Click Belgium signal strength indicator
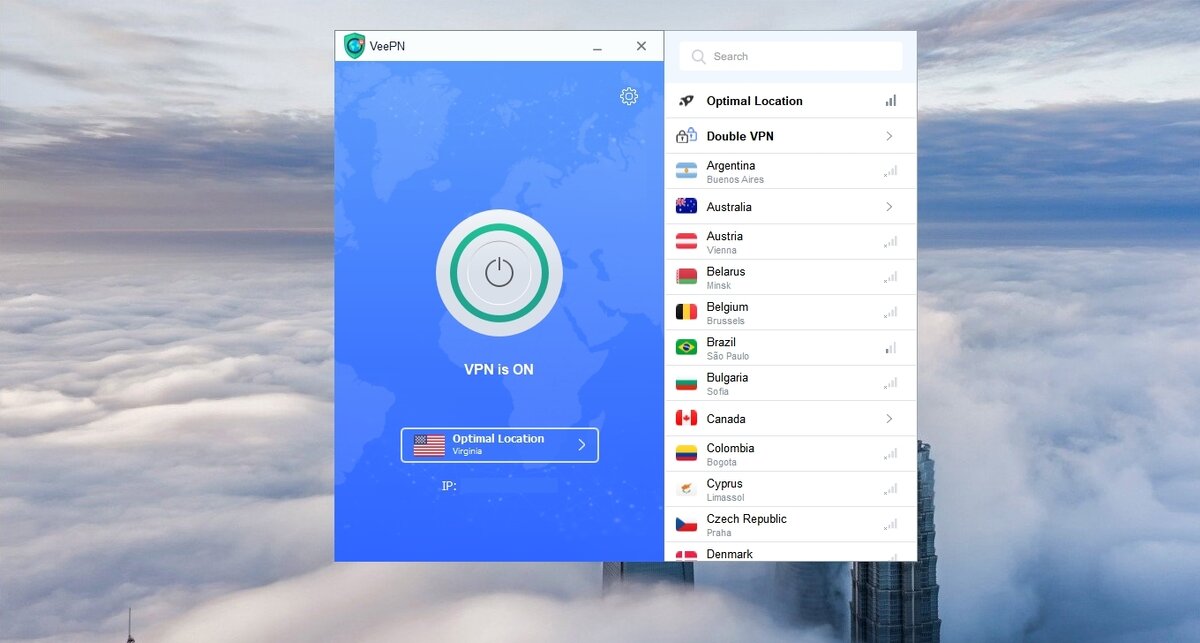The width and height of the screenshot is (1200, 643). pos(890,312)
